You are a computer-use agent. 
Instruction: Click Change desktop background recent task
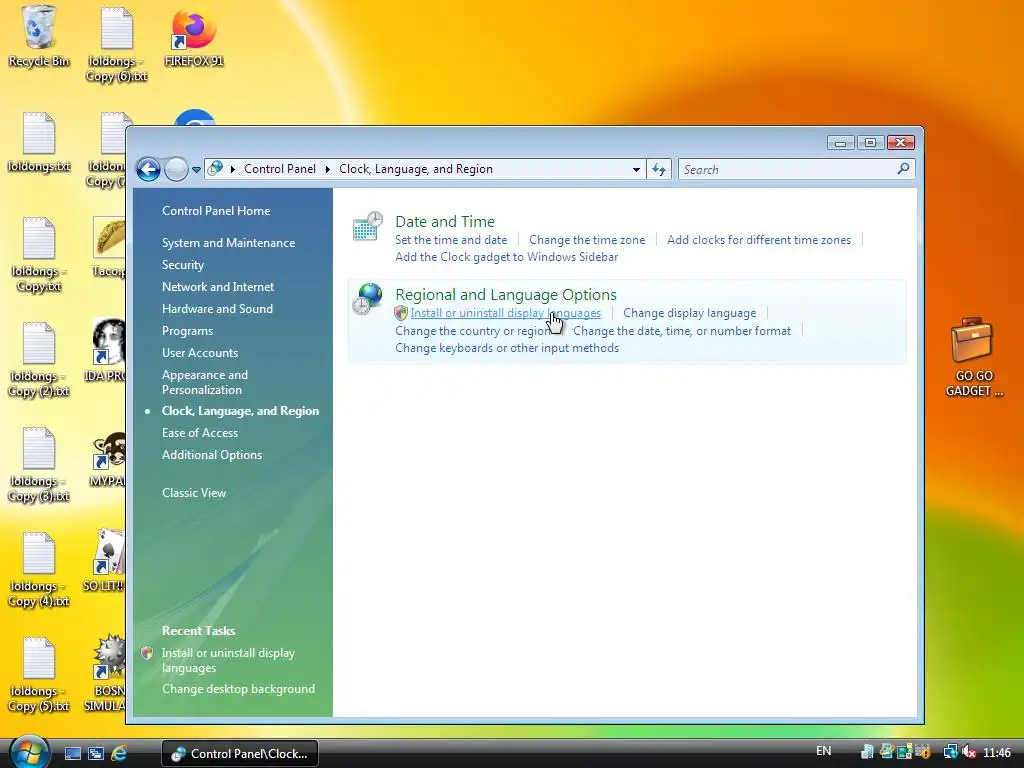click(x=238, y=689)
